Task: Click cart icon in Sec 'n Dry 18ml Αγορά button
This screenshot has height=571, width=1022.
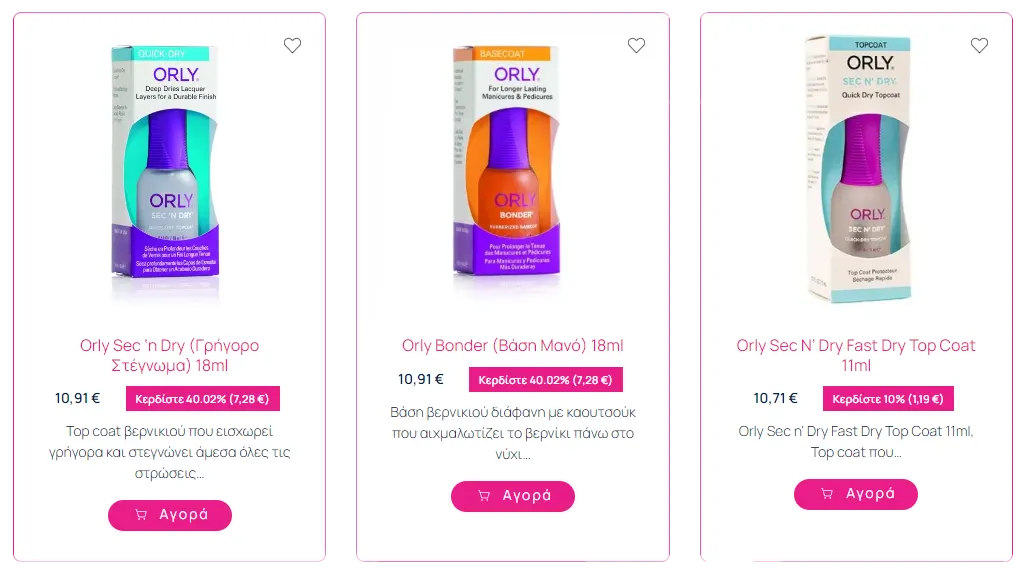Action: 141,515
